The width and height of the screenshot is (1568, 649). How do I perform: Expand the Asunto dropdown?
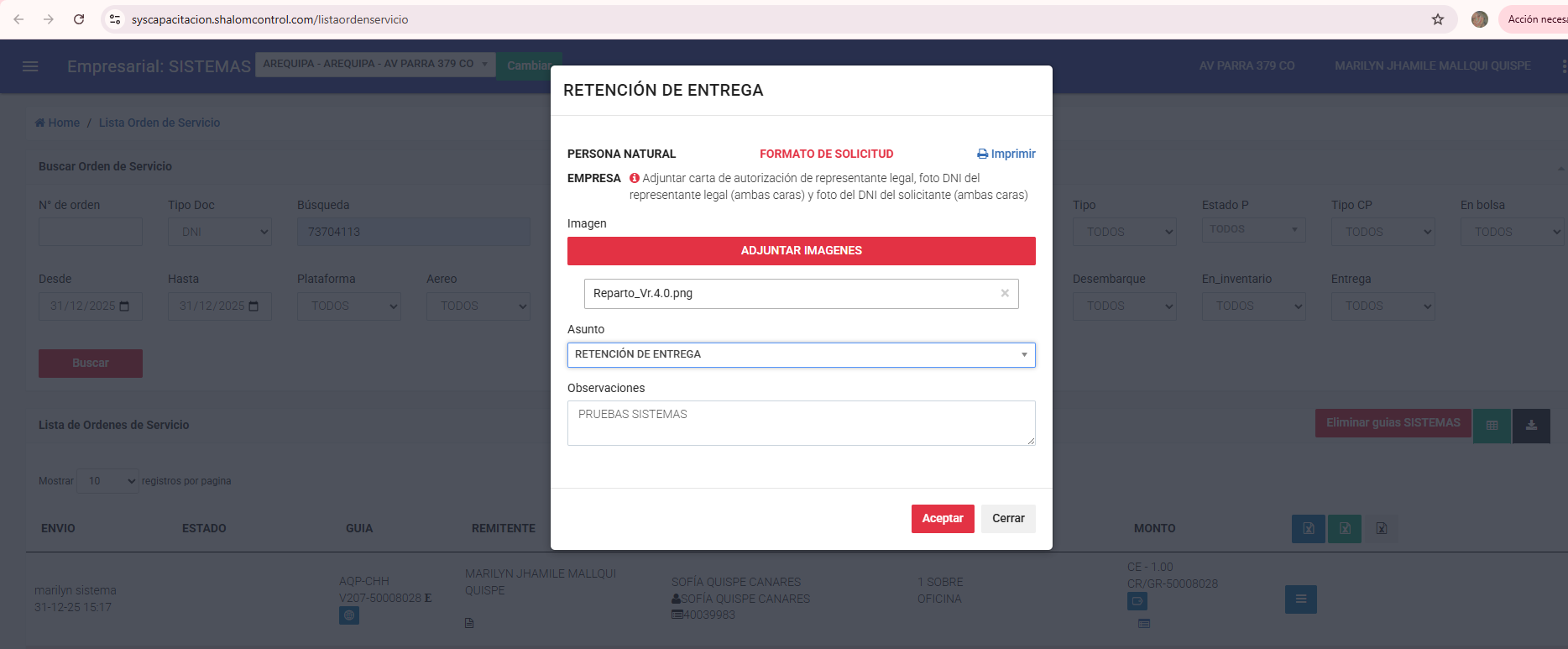(801, 355)
